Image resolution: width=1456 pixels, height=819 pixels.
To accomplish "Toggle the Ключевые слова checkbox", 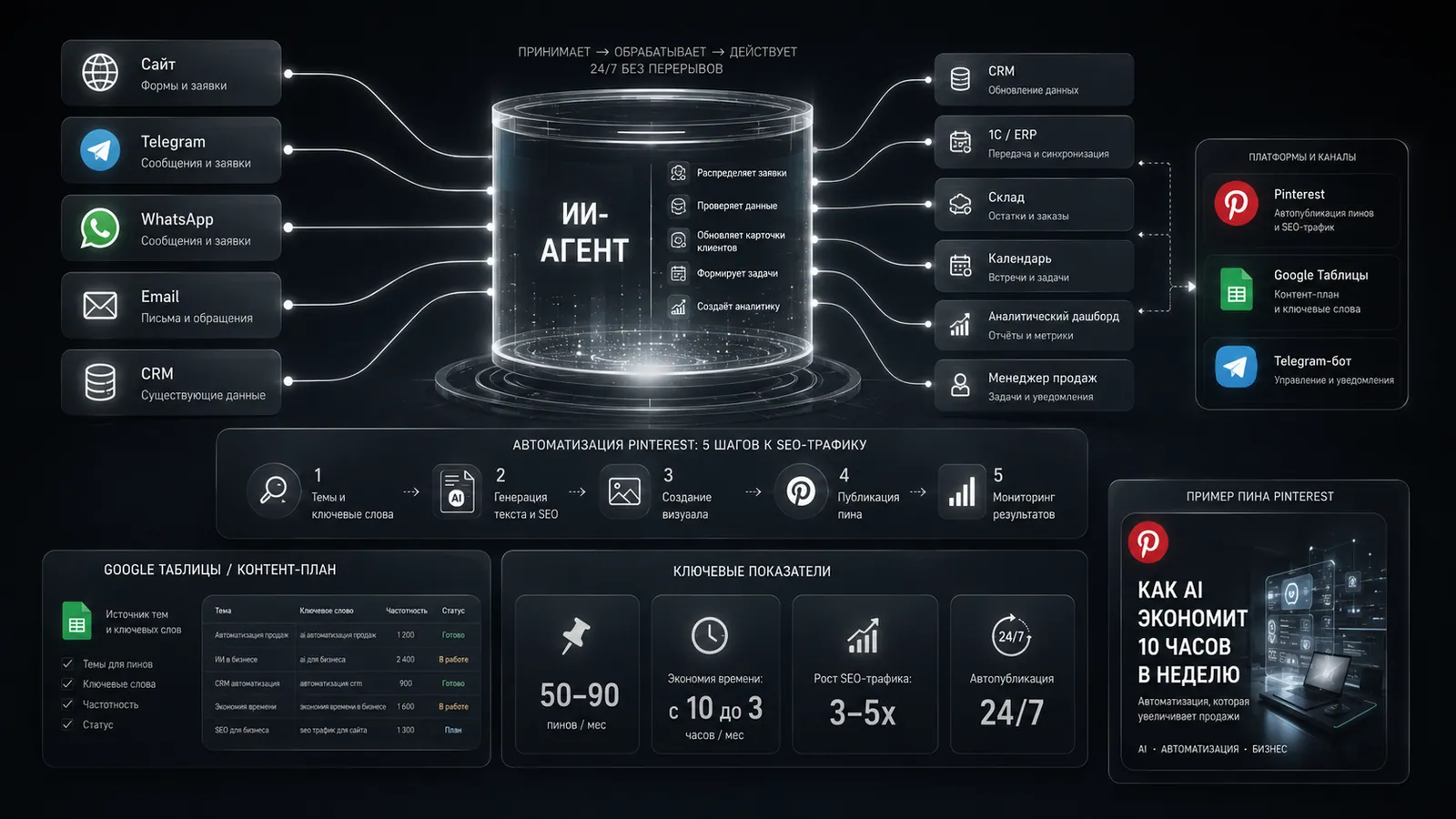I will (x=67, y=683).
